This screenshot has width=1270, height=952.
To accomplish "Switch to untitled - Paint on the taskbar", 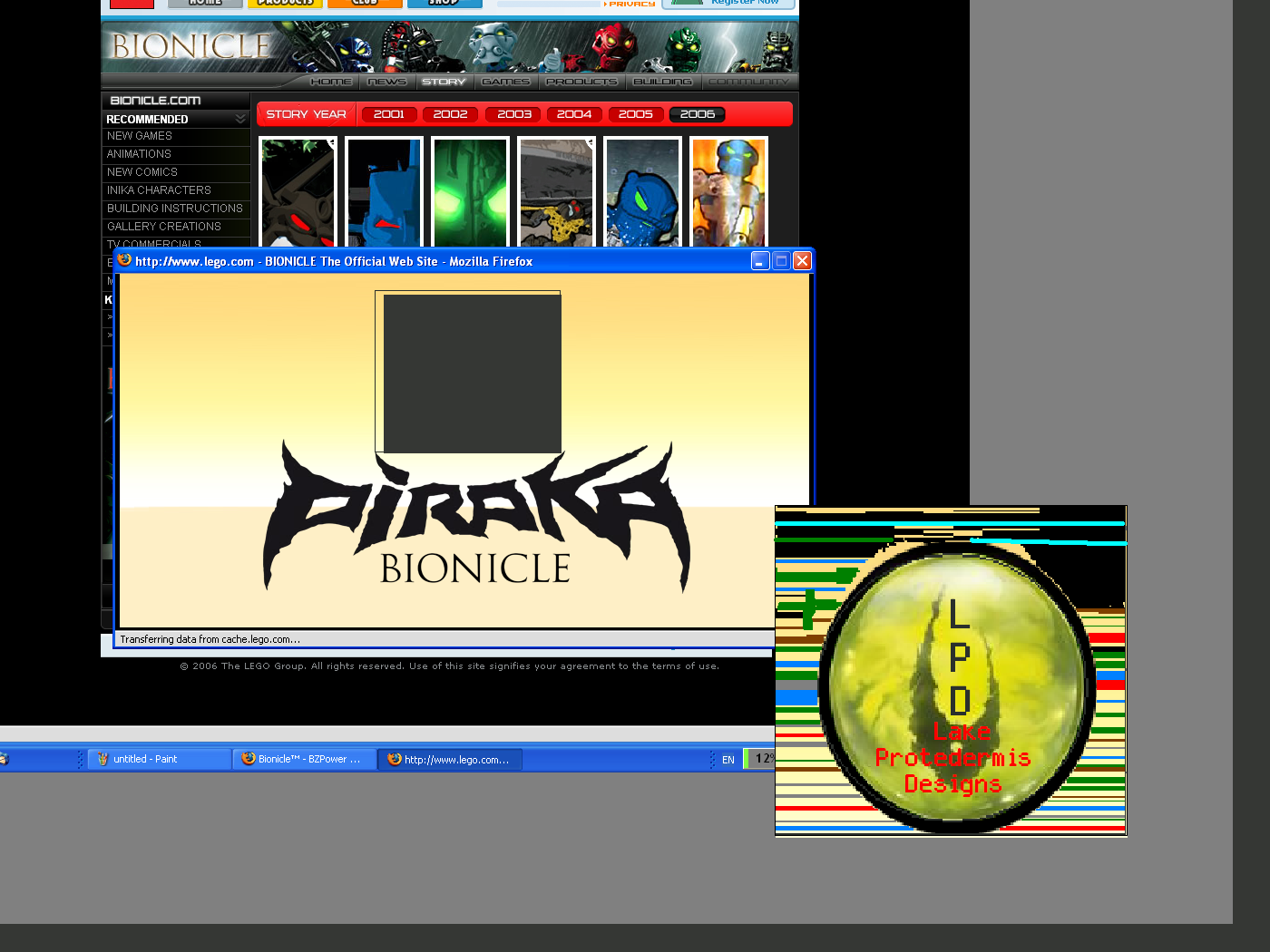I will (x=160, y=759).
